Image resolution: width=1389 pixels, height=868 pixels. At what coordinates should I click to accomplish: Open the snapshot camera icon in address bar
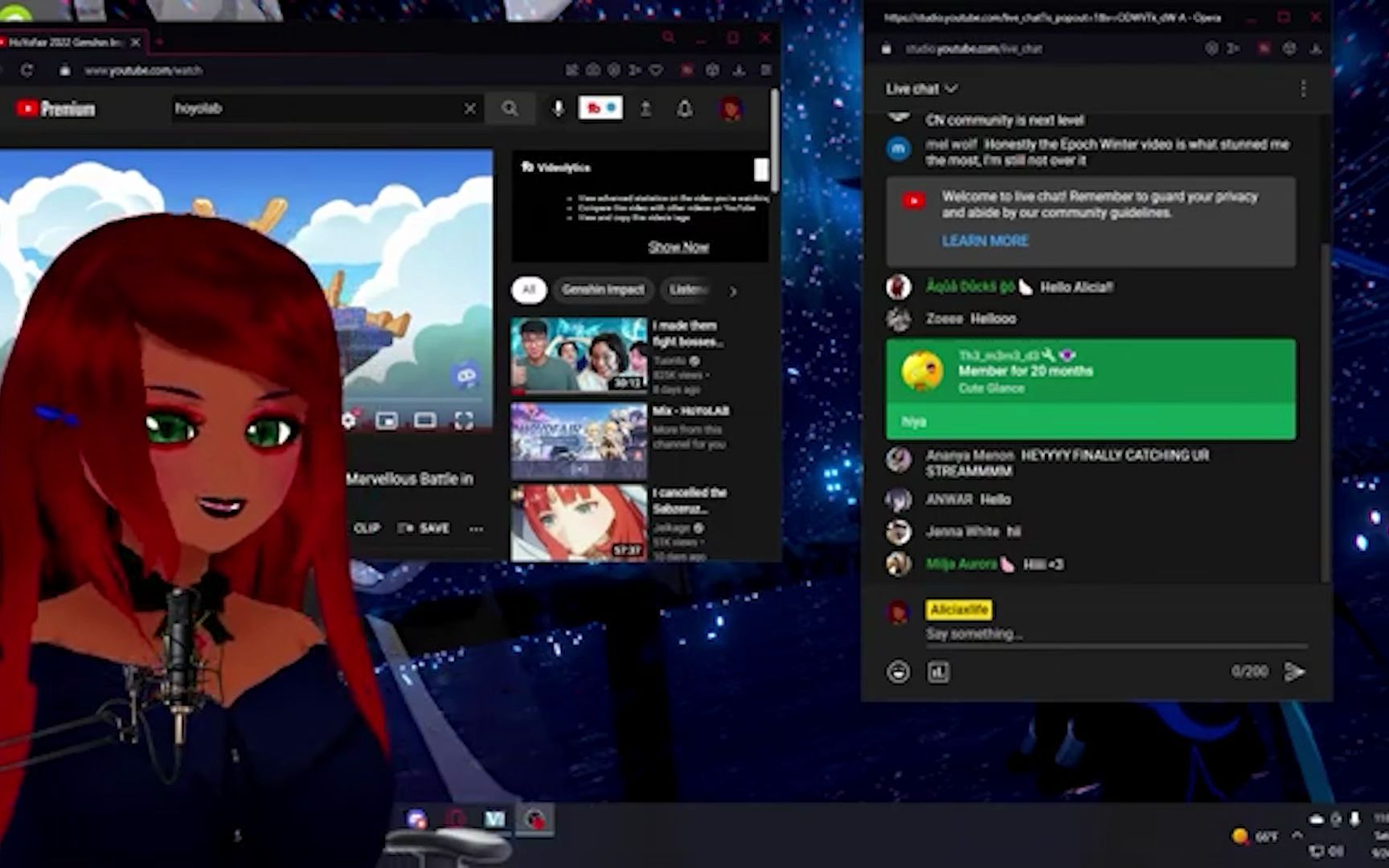(592, 71)
